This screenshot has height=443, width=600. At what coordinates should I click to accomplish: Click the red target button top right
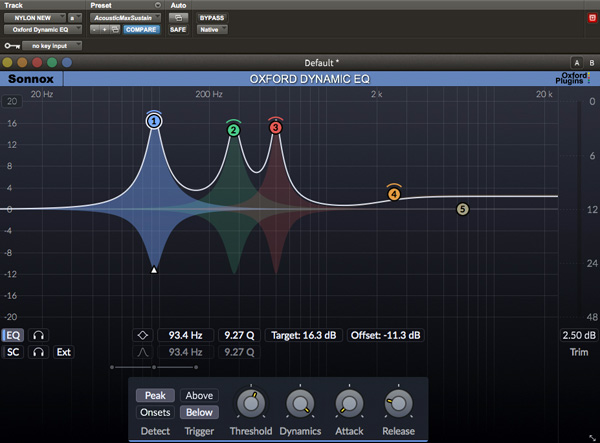(592, 18)
